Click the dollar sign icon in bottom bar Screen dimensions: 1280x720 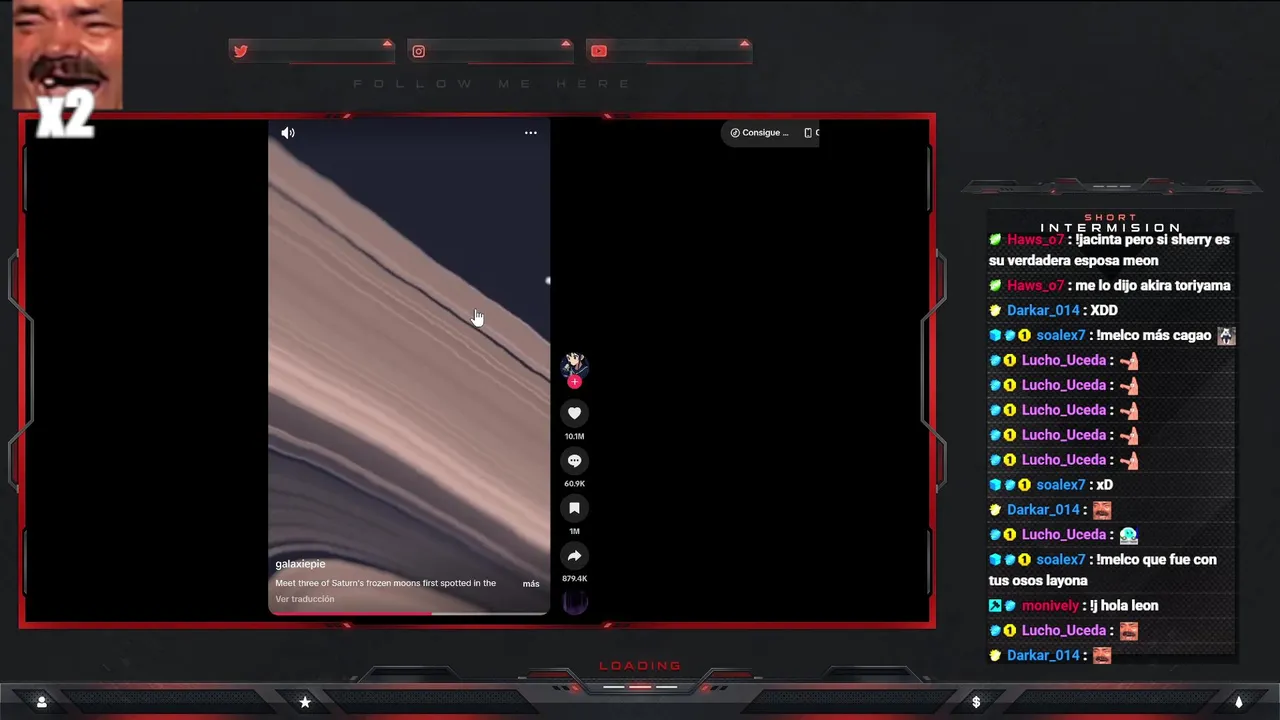click(x=976, y=702)
